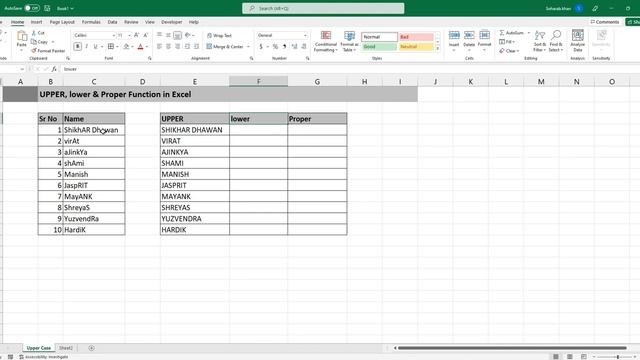Expand the Merge & Center dropdown arrow
This screenshot has width=640, height=360.
pyautogui.click(x=248, y=47)
